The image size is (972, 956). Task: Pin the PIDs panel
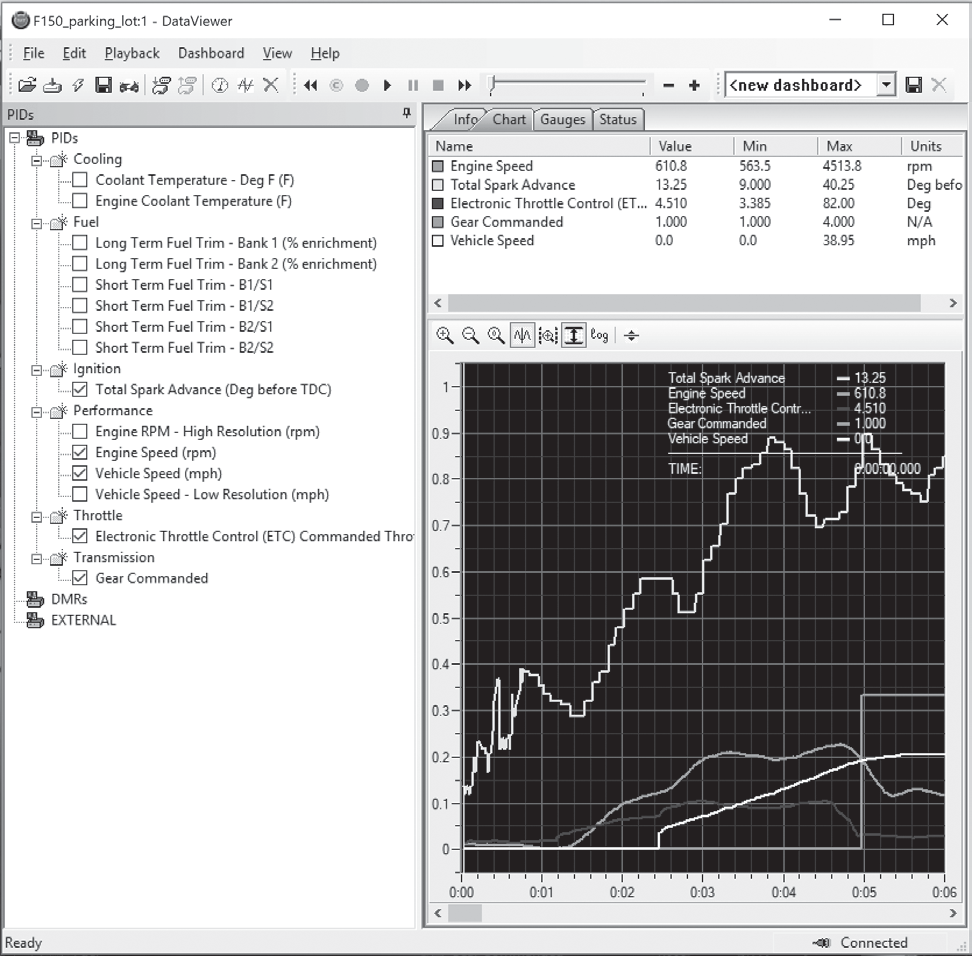[407, 113]
